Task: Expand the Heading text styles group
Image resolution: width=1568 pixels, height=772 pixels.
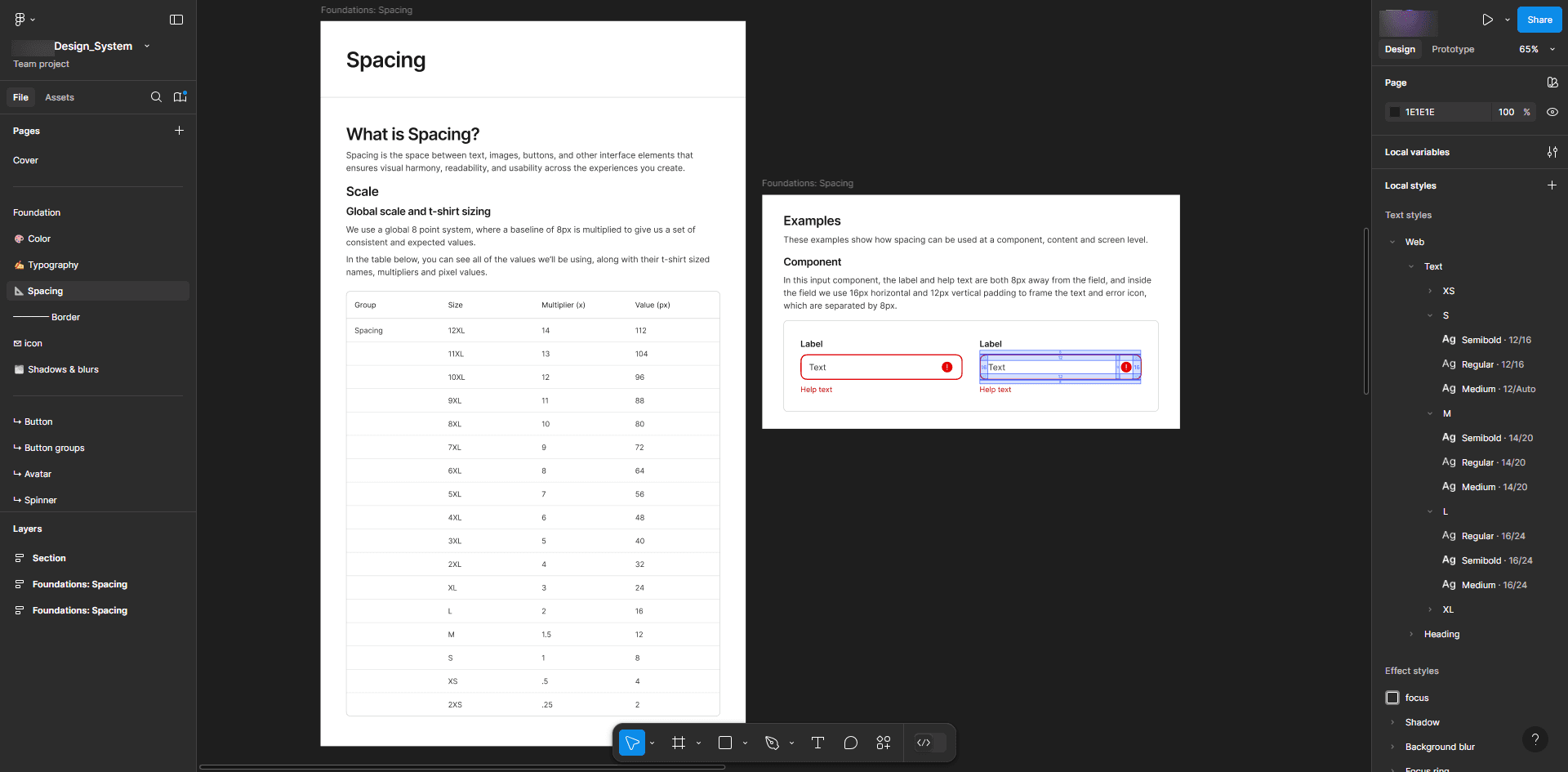Action: [1411, 634]
